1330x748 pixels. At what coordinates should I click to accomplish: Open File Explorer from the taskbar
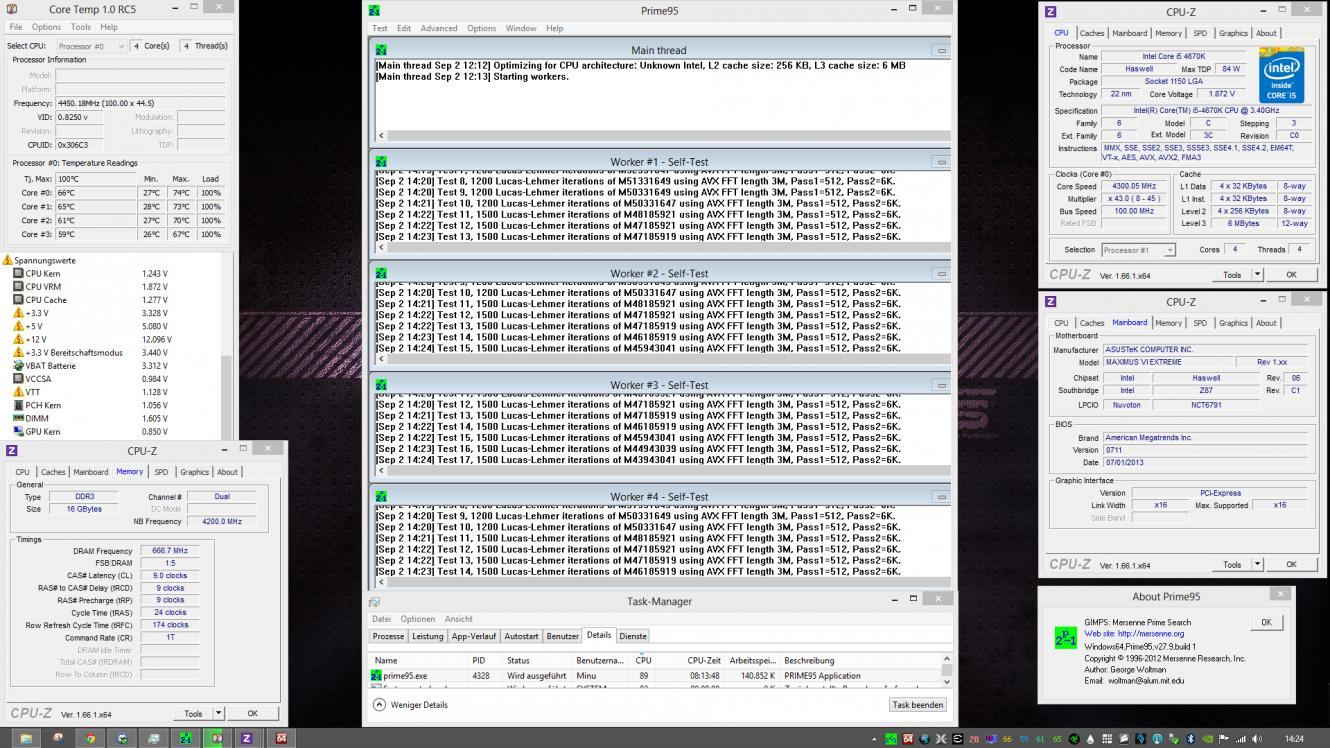(x=24, y=738)
